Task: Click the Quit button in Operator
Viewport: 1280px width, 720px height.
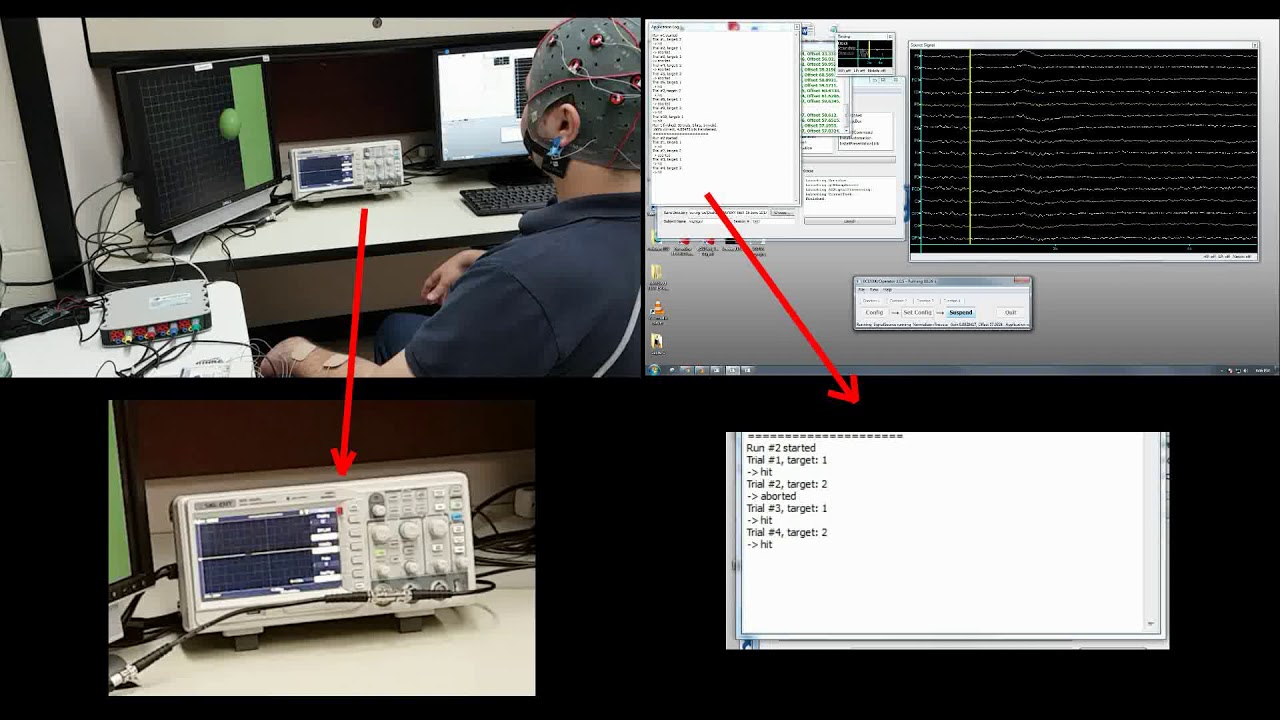Action: (x=1010, y=312)
